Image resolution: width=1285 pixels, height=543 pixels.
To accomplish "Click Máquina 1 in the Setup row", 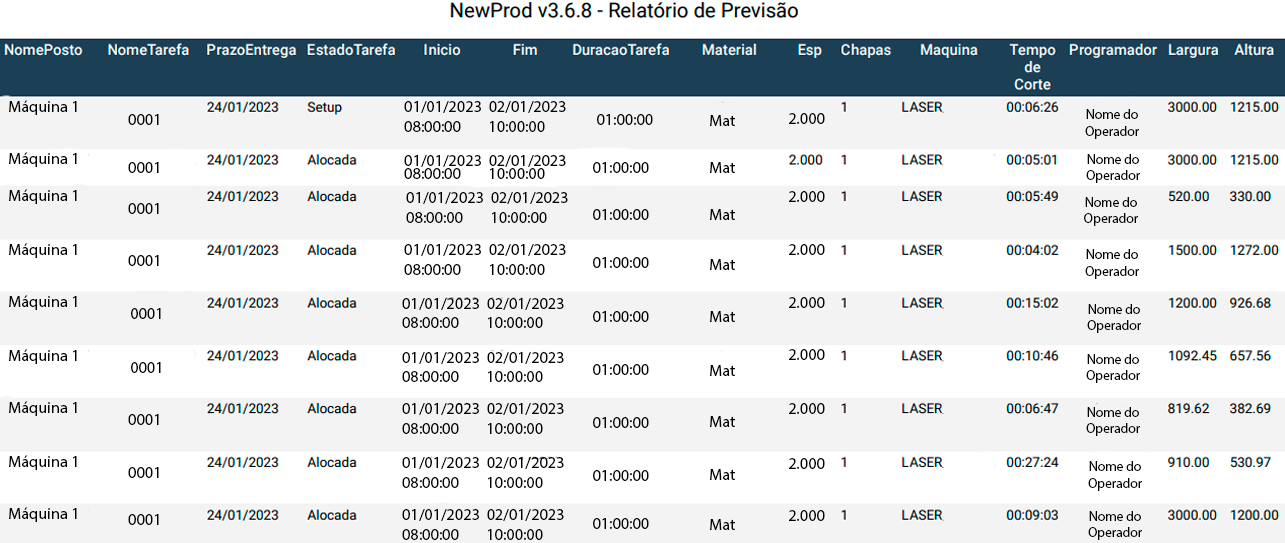I will [43, 105].
